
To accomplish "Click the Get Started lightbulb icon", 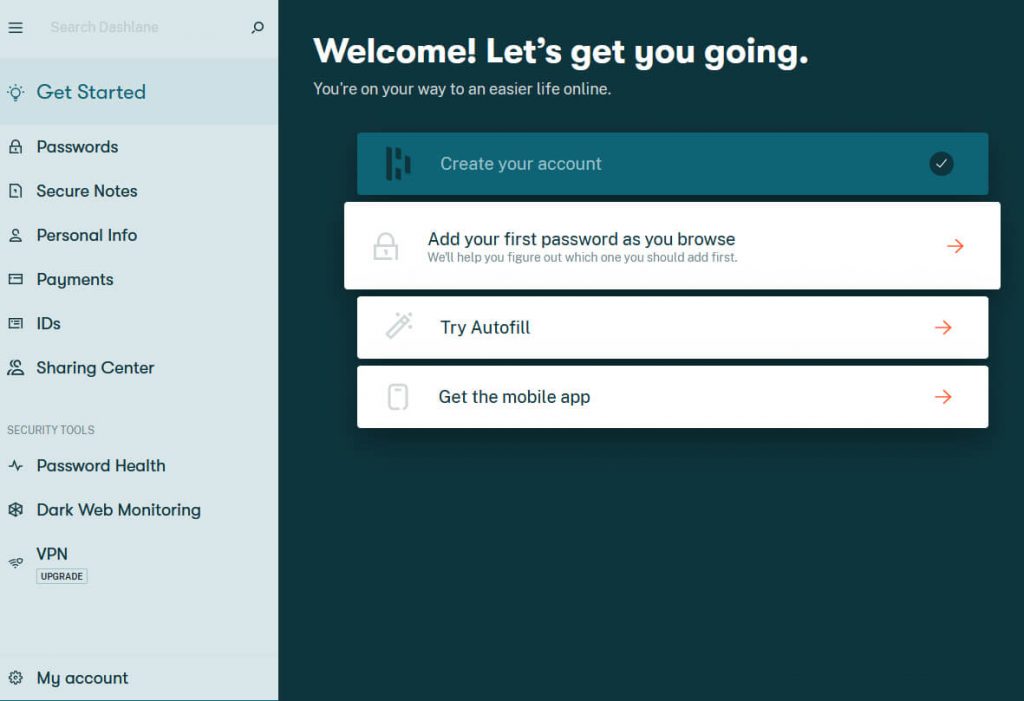I will [16, 92].
